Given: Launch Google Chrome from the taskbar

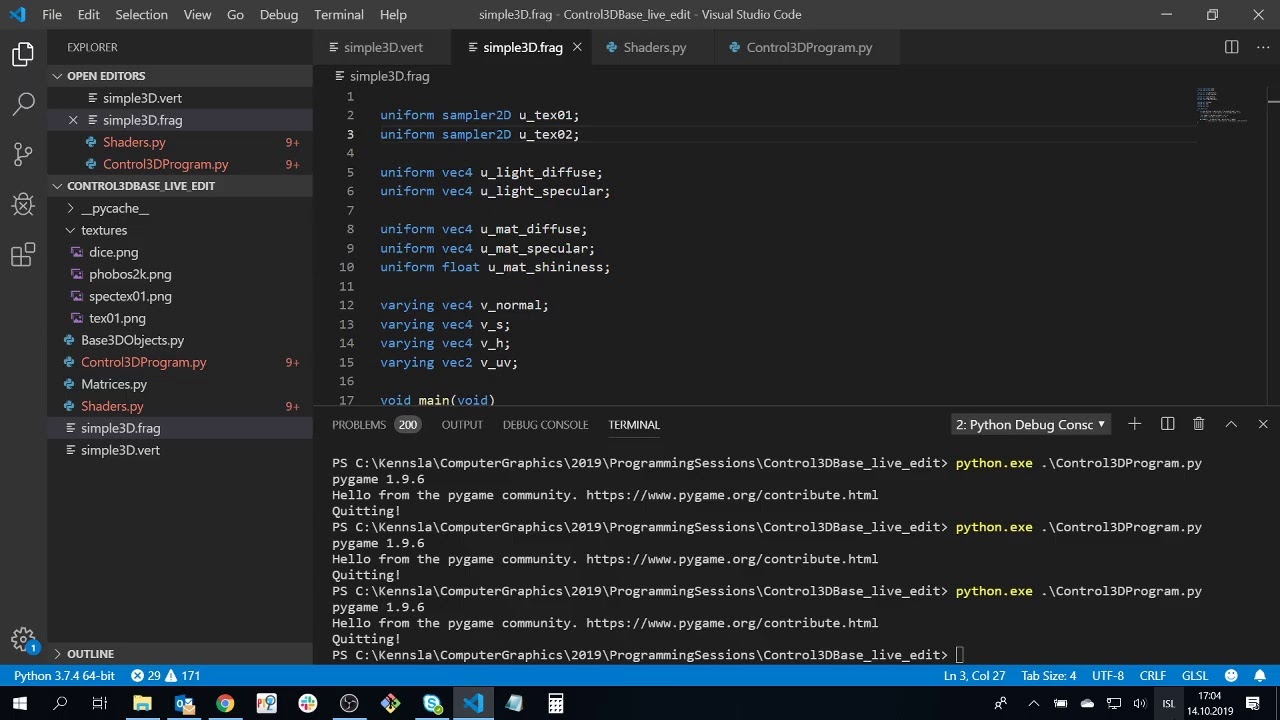Looking at the screenshot, I should [x=225, y=704].
